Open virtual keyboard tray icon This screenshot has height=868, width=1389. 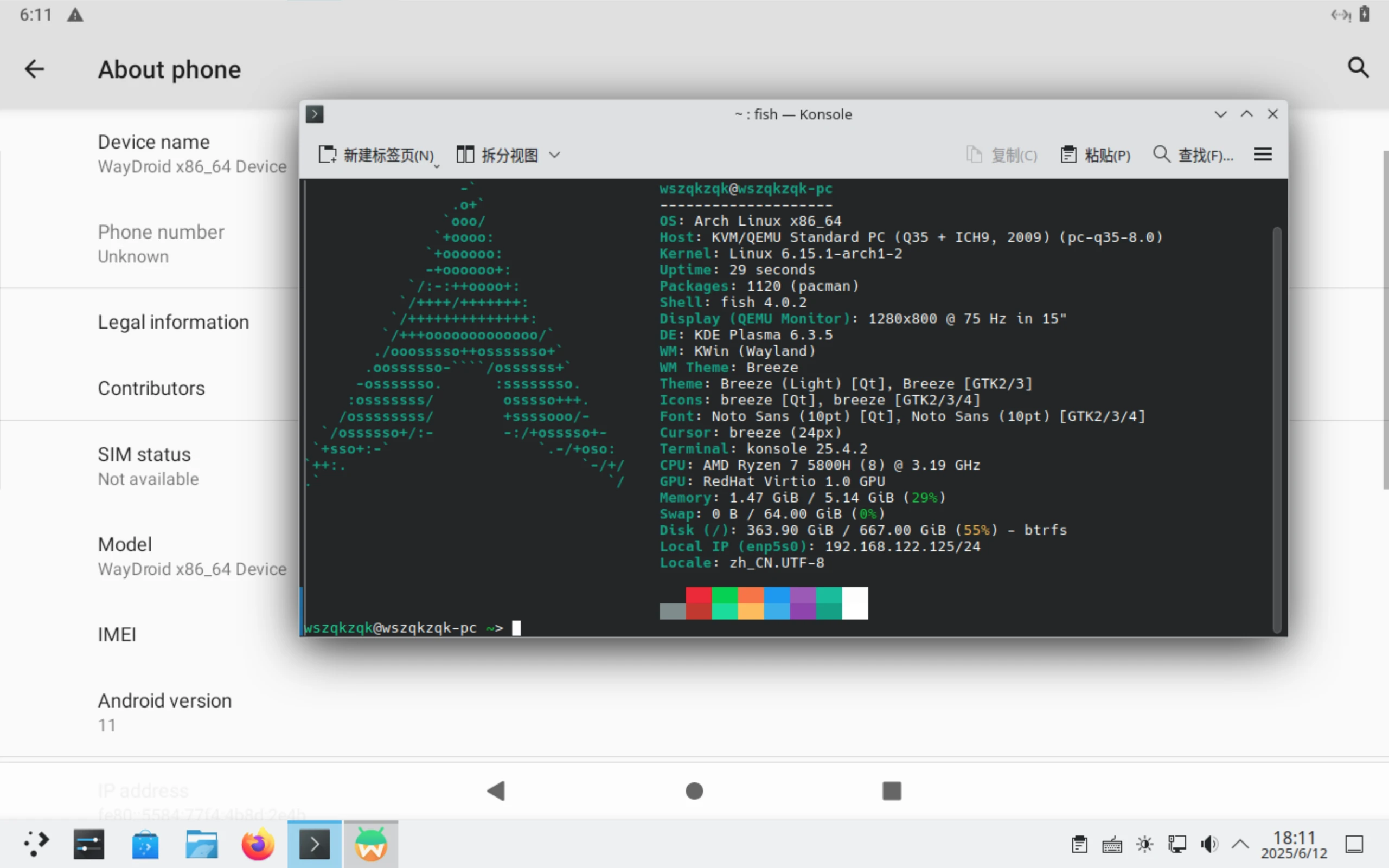tap(1112, 845)
